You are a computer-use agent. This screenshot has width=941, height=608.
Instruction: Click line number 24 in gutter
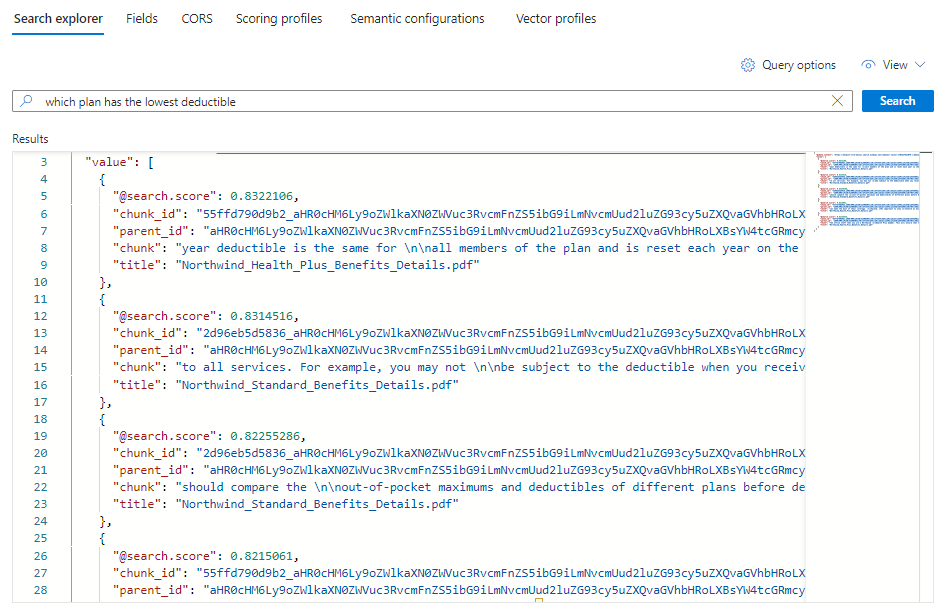coord(40,521)
